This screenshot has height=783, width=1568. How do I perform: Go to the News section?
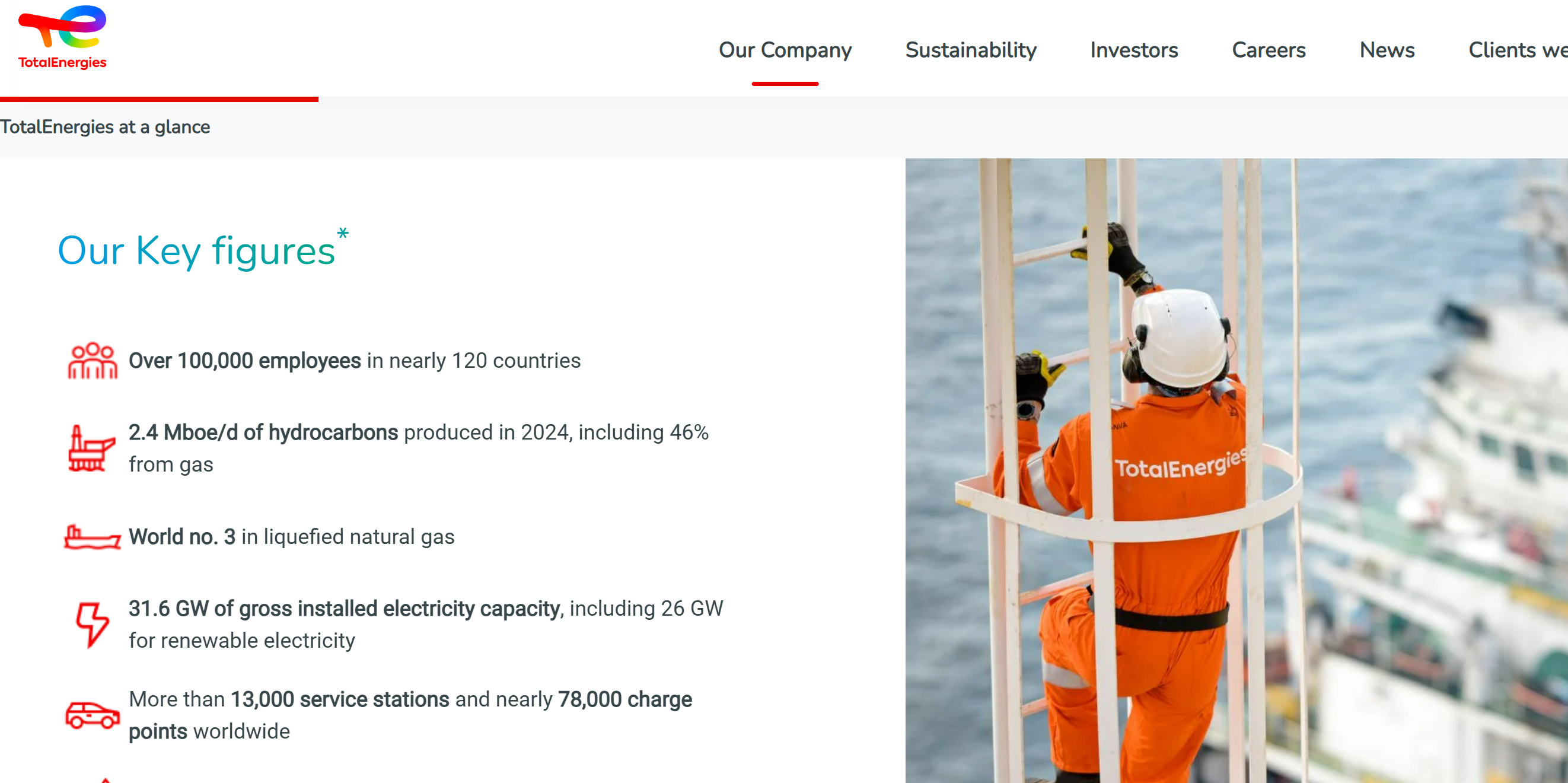pos(1387,50)
